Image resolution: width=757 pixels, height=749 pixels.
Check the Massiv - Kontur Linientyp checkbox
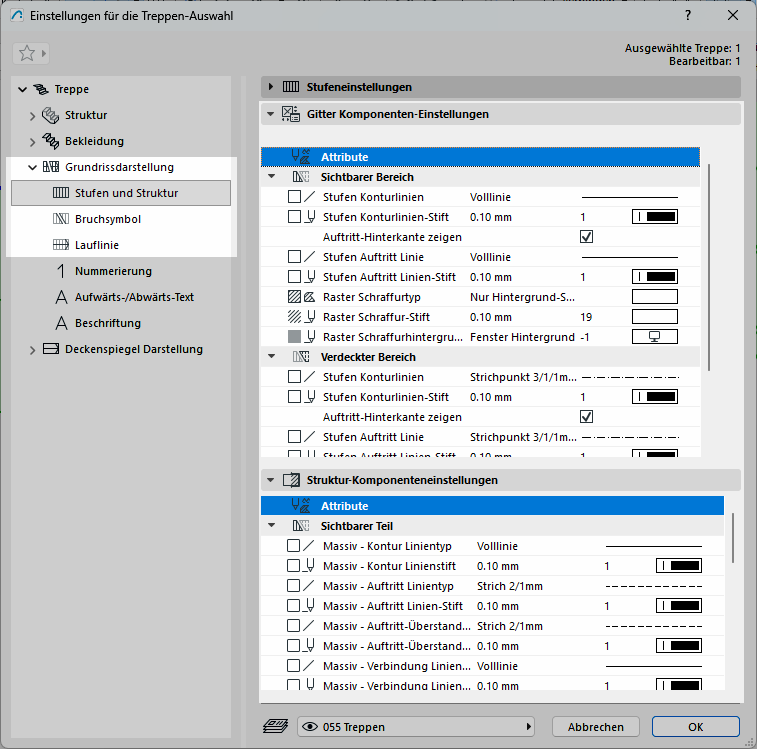tap(294, 546)
